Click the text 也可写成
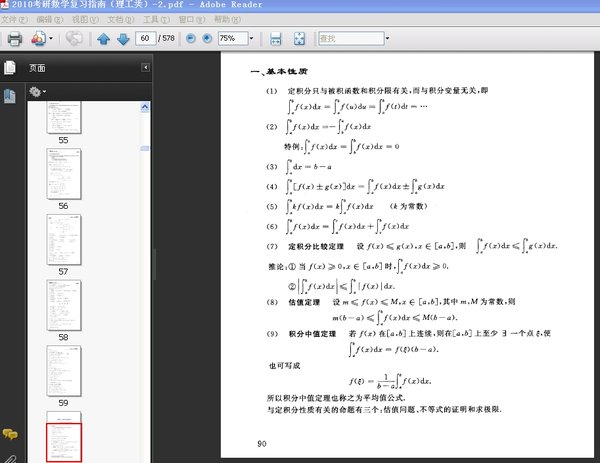 tap(285, 366)
